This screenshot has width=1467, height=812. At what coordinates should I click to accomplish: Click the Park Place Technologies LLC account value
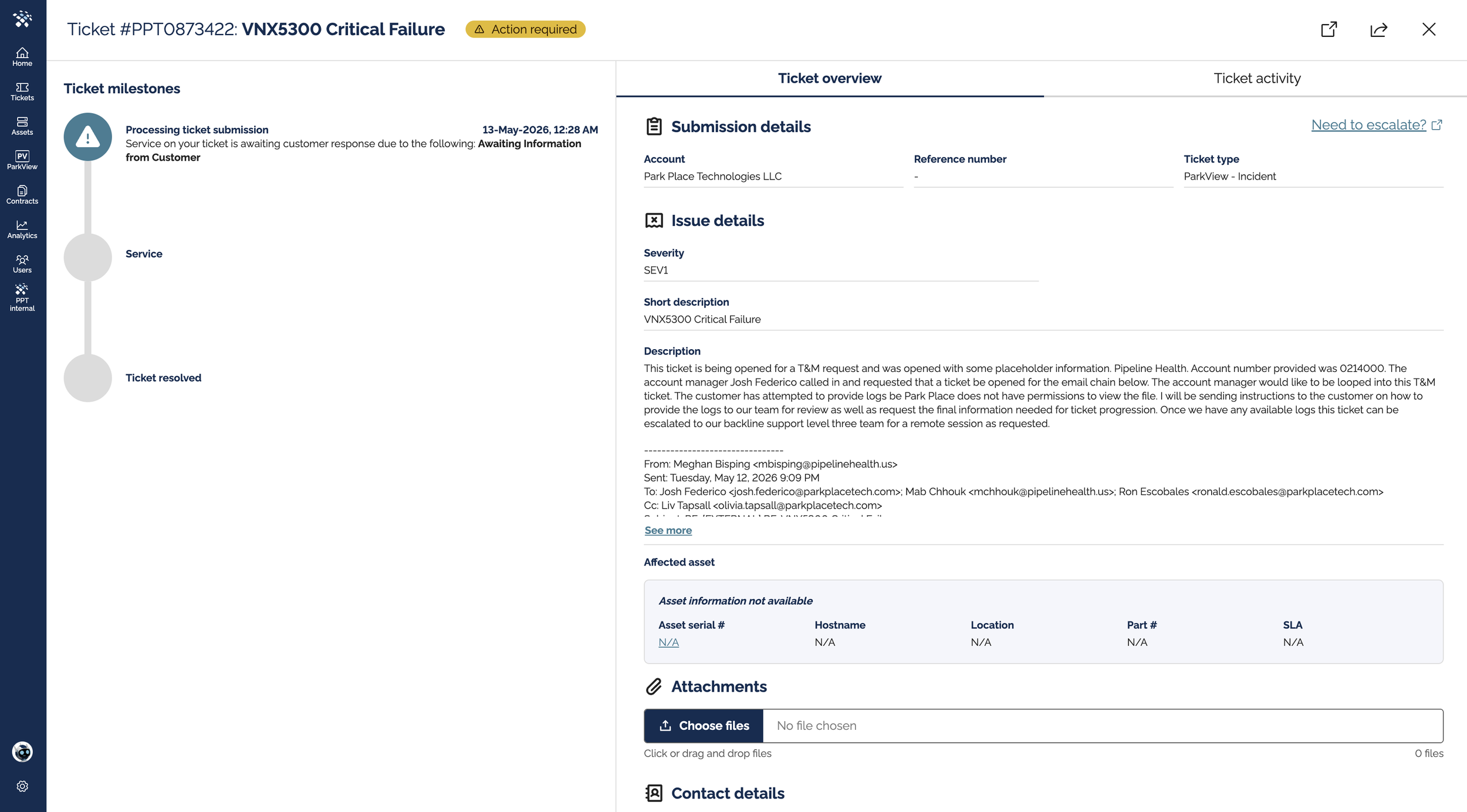click(712, 177)
